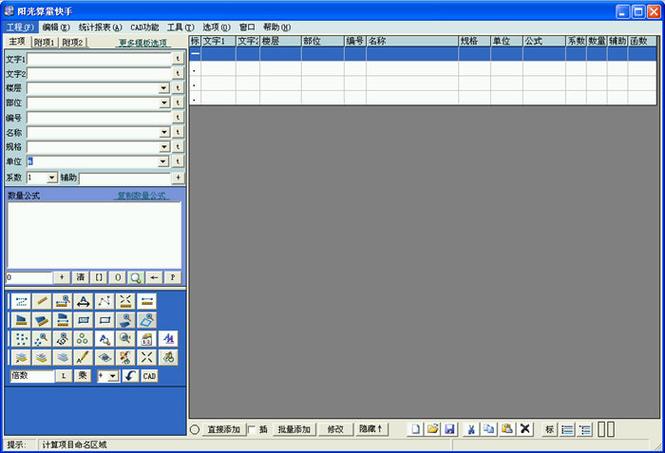Viewport: 665px width, 453px height.
Task: Click the curved back arrow beside CAD
Action: (131, 376)
